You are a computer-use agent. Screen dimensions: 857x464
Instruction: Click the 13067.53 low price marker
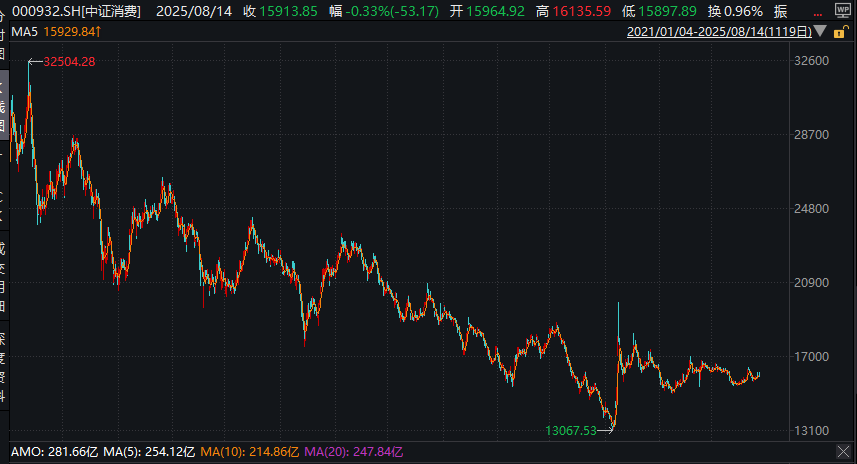pos(572,429)
